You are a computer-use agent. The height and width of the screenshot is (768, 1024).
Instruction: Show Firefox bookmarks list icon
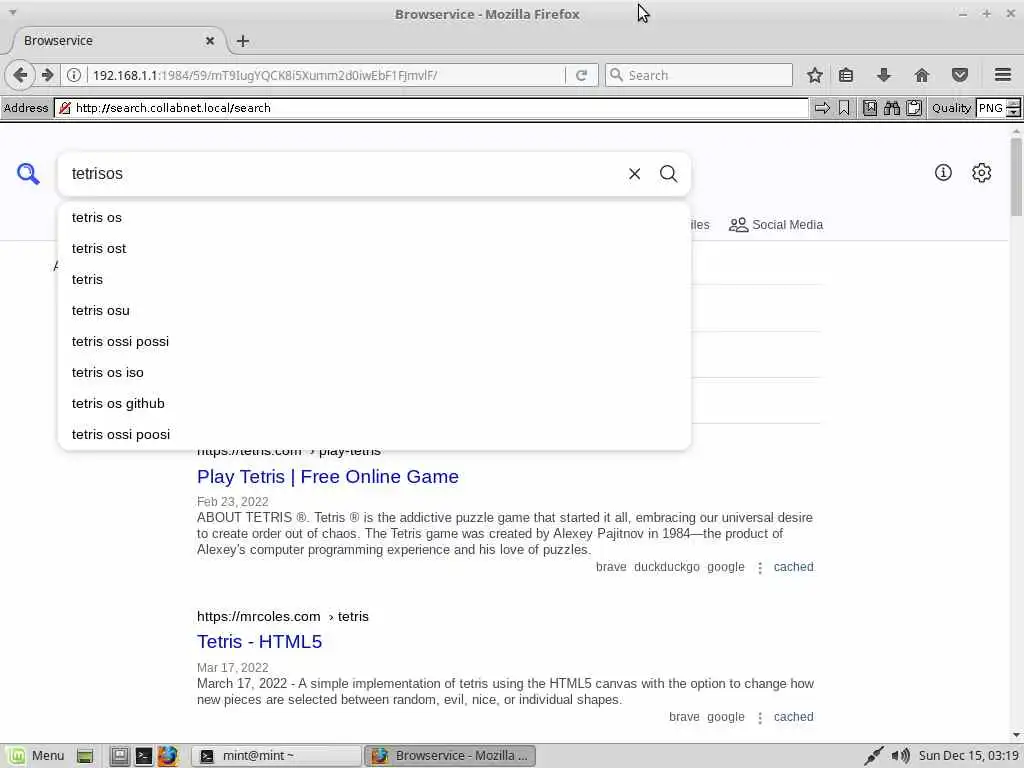pos(846,75)
